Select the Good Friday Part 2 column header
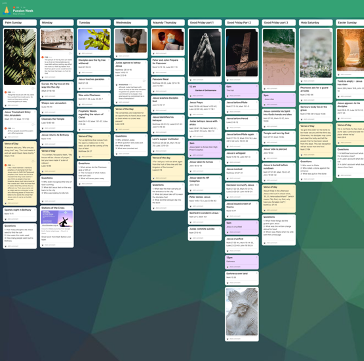Viewport: 364px width, 361px height. click(x=242, y=23)
